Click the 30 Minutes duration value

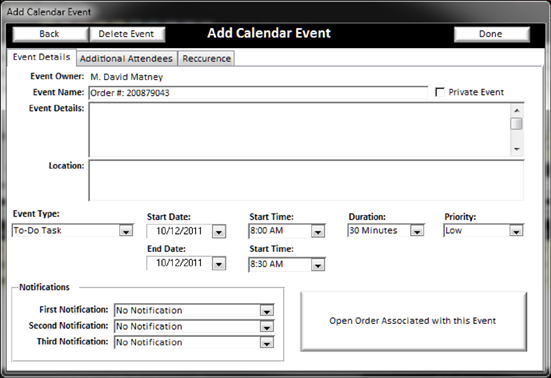pos(373,230)
